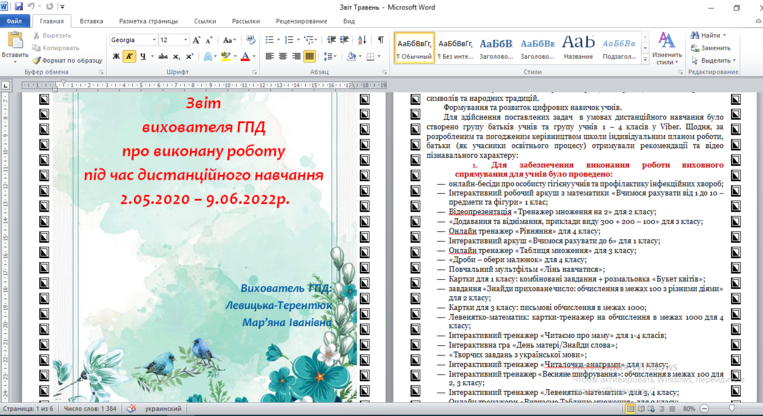763x416 pixels.
Task: Open Абзац dialog launcher
Action: 384,72
